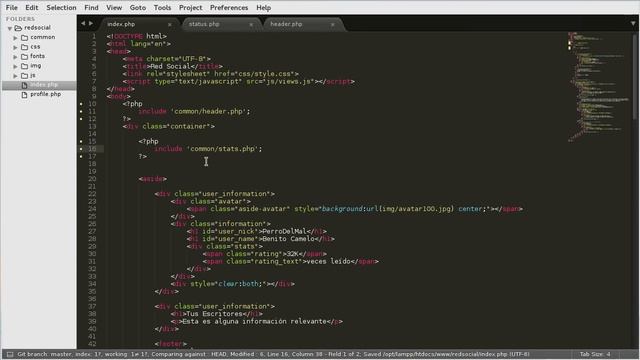Screen dimensions: 640x360
Task: Click the minimap code overview
Action: click(x=598, y=87)
